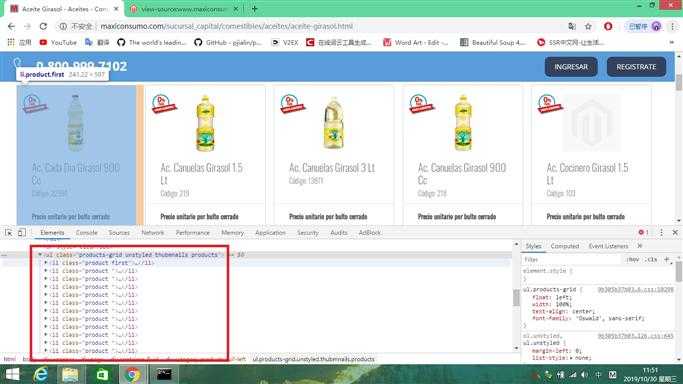
Task: Click the INGRESAR button
Action: 571,67
